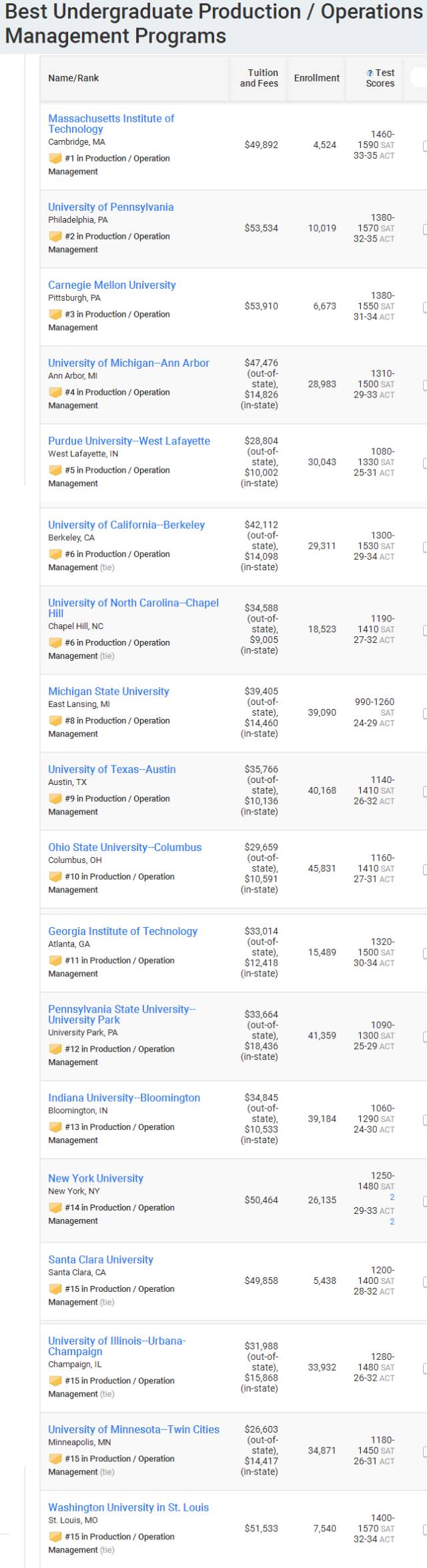Click the ACT footnote 2 link for NYU

[x=392, y=1221]
